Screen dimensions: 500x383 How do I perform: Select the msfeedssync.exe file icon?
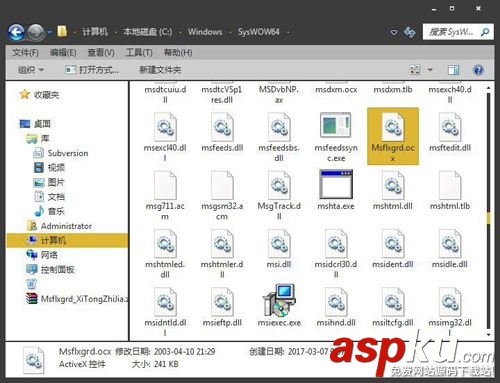coord(336,125)
